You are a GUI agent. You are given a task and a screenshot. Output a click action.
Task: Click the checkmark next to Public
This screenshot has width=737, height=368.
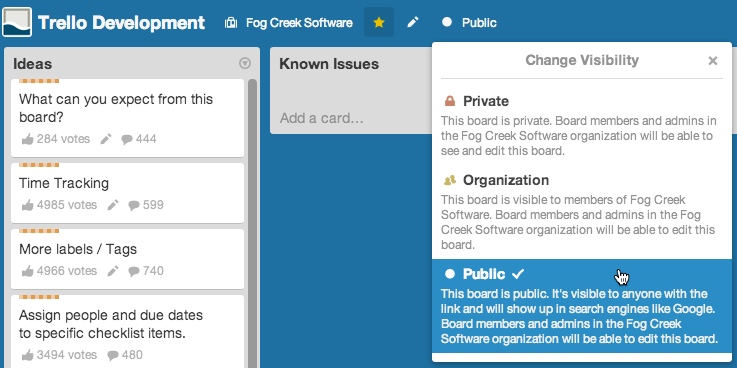[517, 274]
